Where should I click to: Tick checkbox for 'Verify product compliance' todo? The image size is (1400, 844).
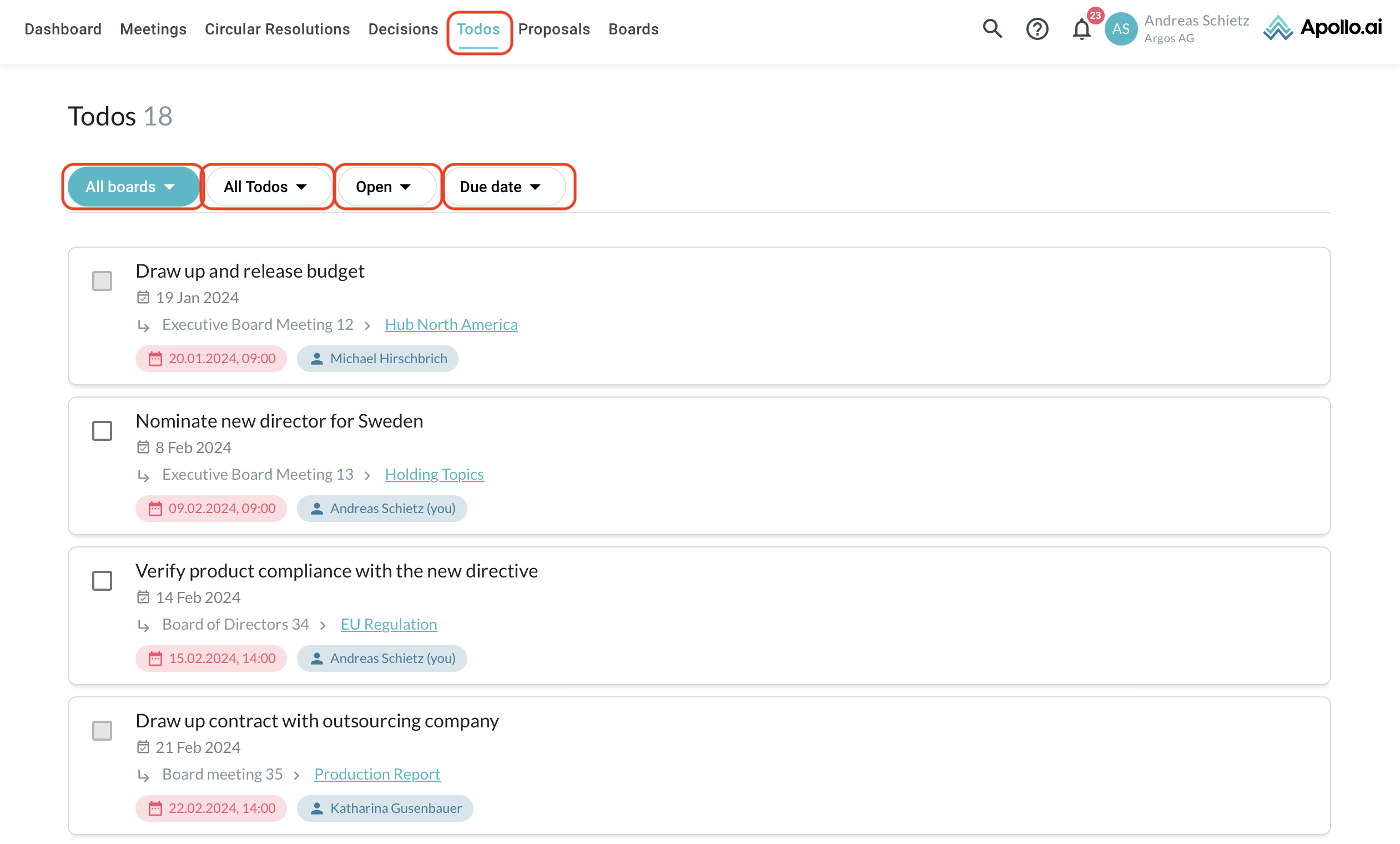click(102, 581)
